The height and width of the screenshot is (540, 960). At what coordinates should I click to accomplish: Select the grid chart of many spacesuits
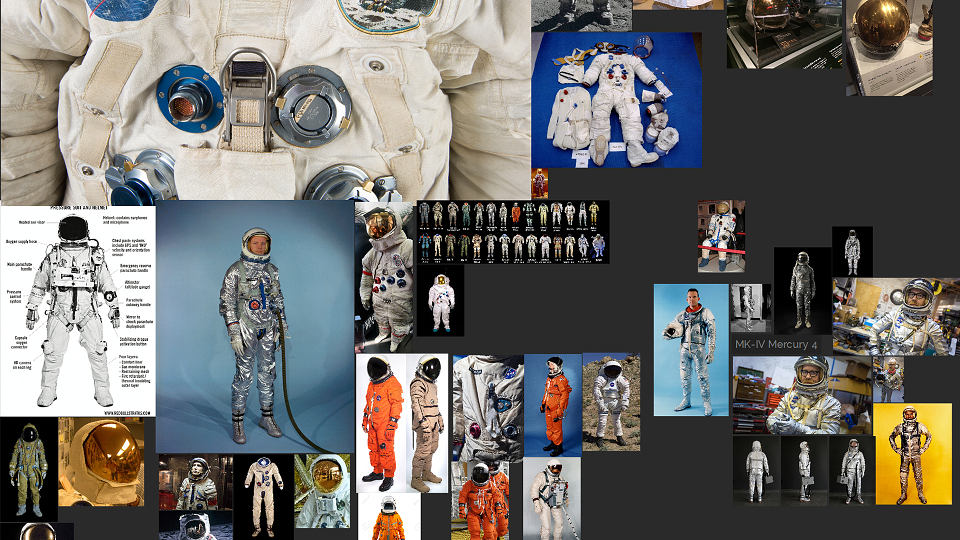[513, 232]
